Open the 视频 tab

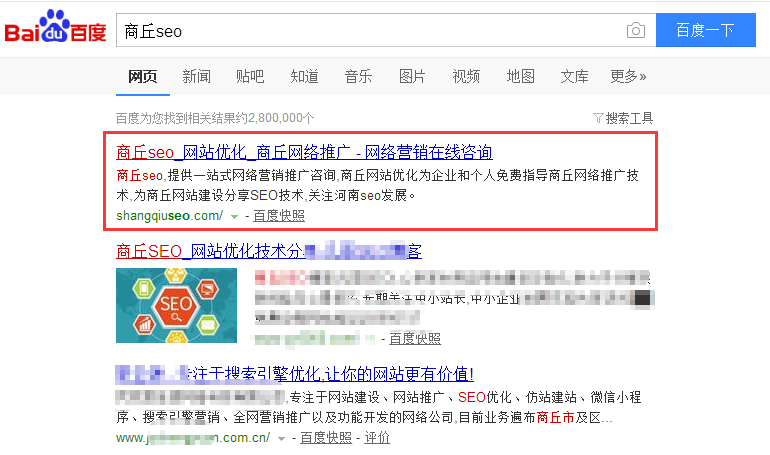click(466, 76)
